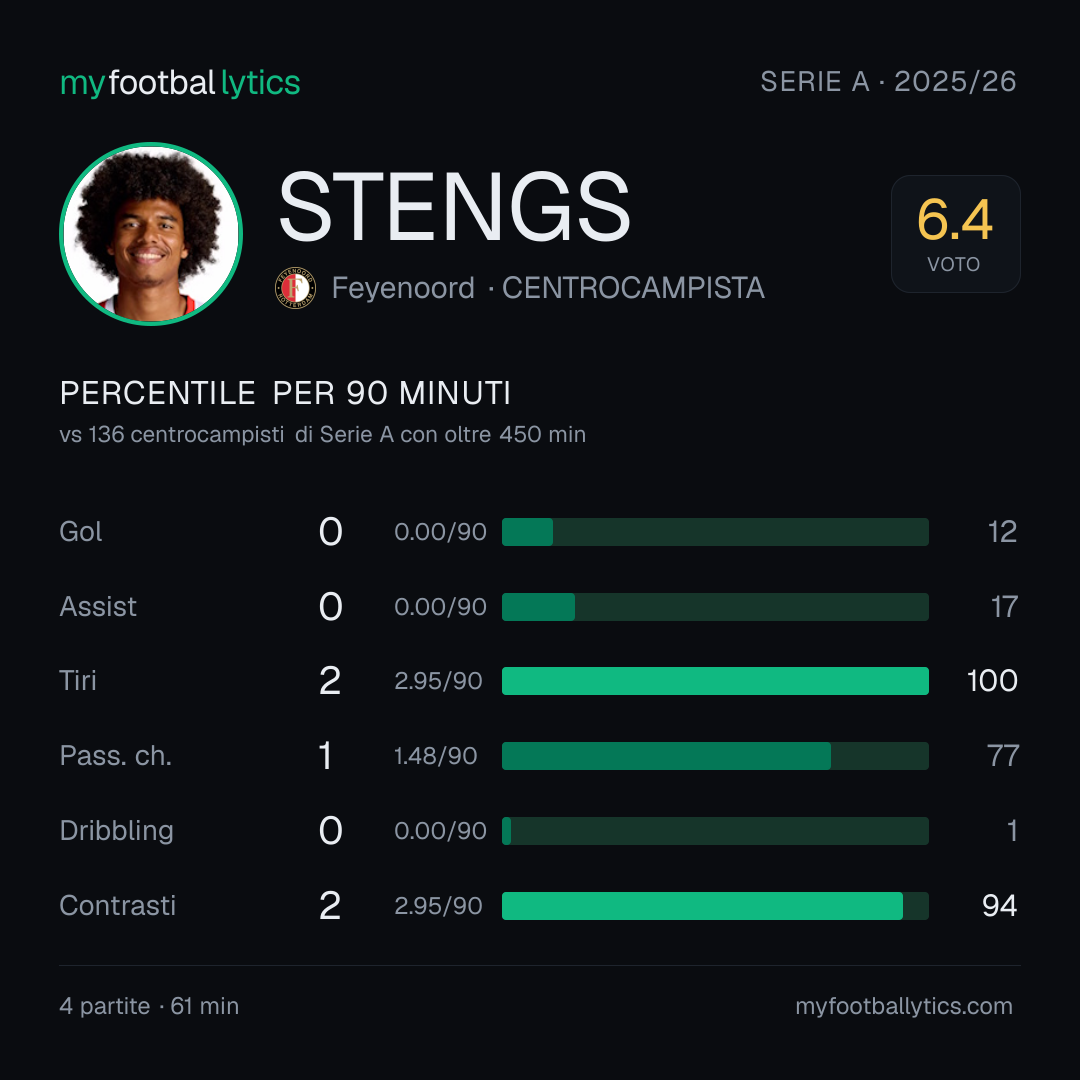Click the Pass. ch. percentile bar
Screen dimensions: 1080x1080
[x=715, y=756]
